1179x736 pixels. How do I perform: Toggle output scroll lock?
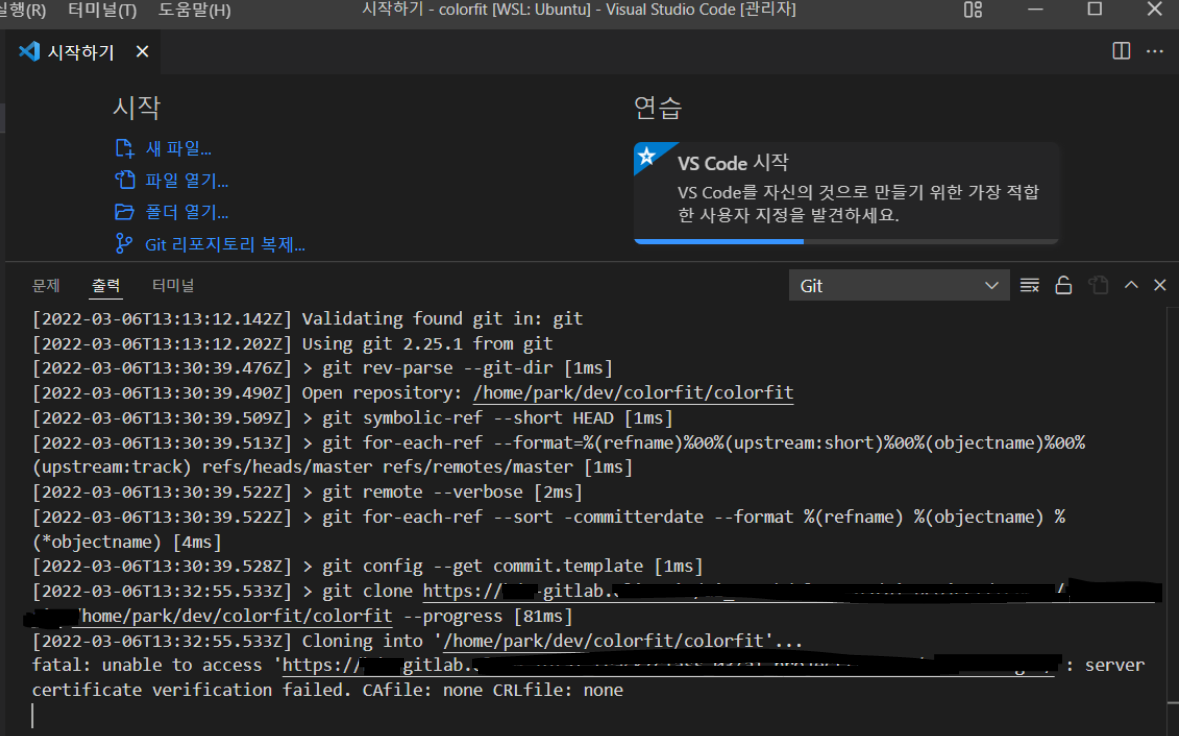click(1063, 286)
